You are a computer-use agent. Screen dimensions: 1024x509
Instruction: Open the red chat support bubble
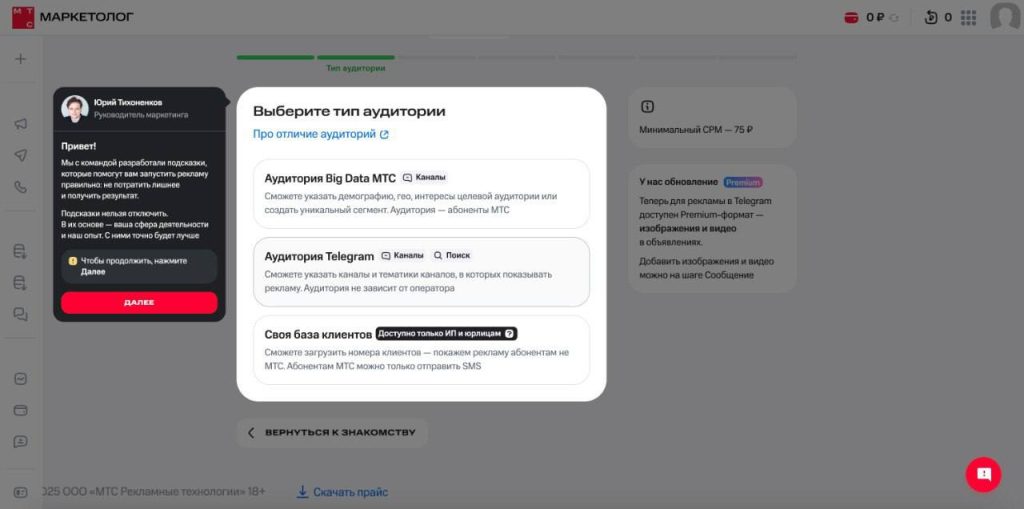983,474
